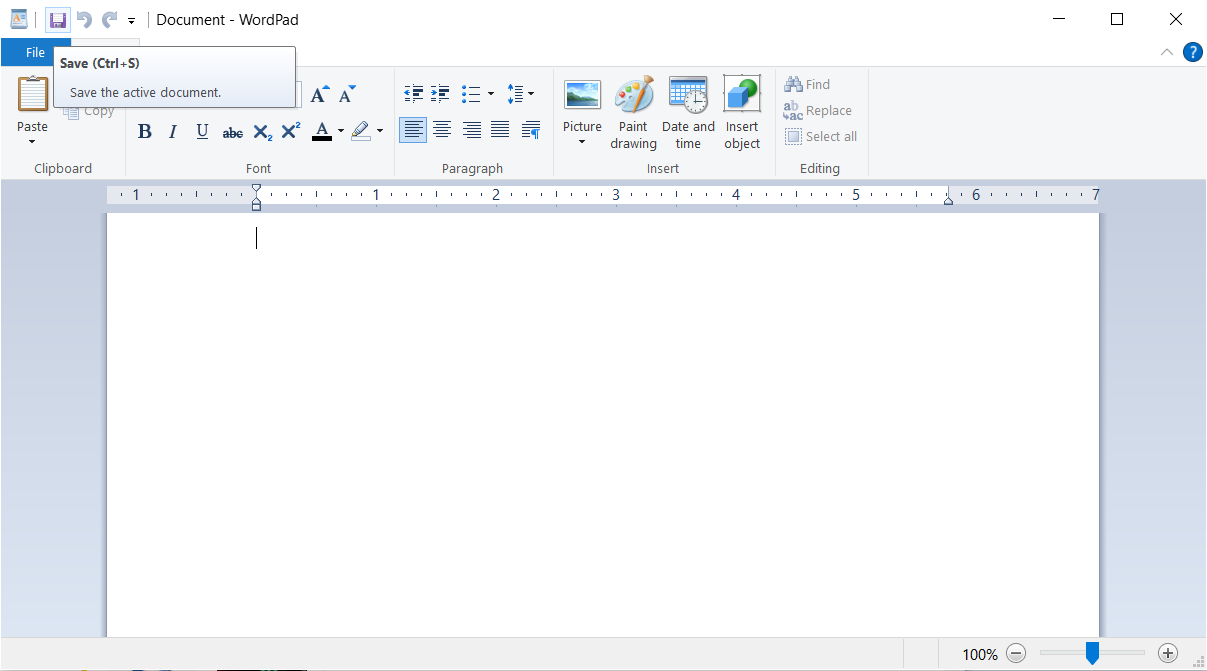The width and height of the screenshot is (1207, 671).
Task: Toggle Italic formatting
Action: click(x=173, y=131)
